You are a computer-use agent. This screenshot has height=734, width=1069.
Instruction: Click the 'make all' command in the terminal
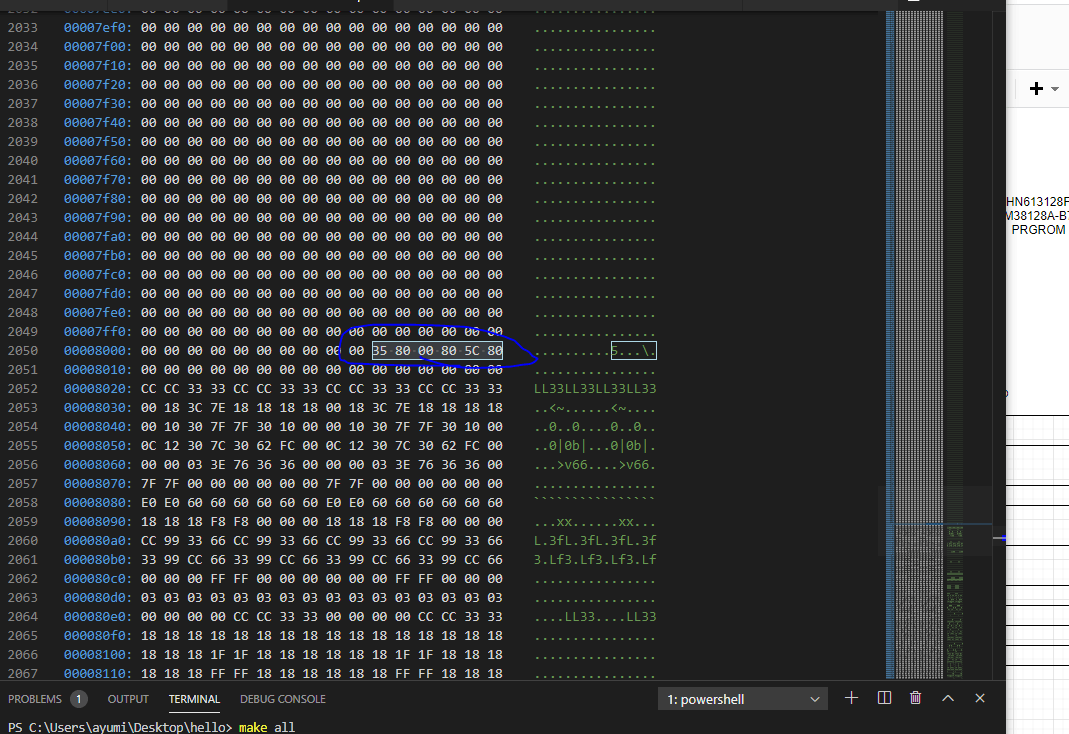[x=267, y=727]
